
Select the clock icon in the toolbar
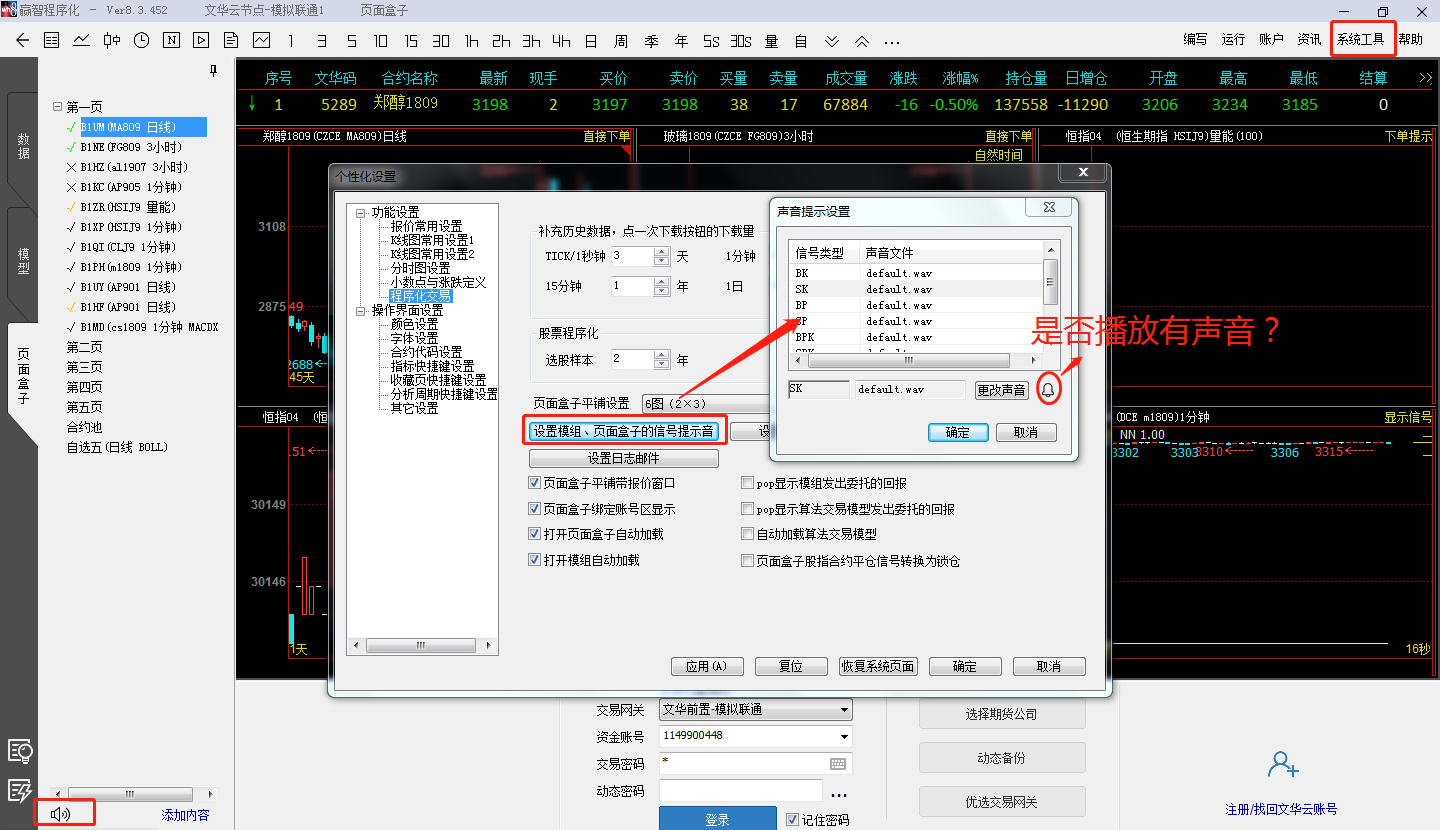click(141, 41)
